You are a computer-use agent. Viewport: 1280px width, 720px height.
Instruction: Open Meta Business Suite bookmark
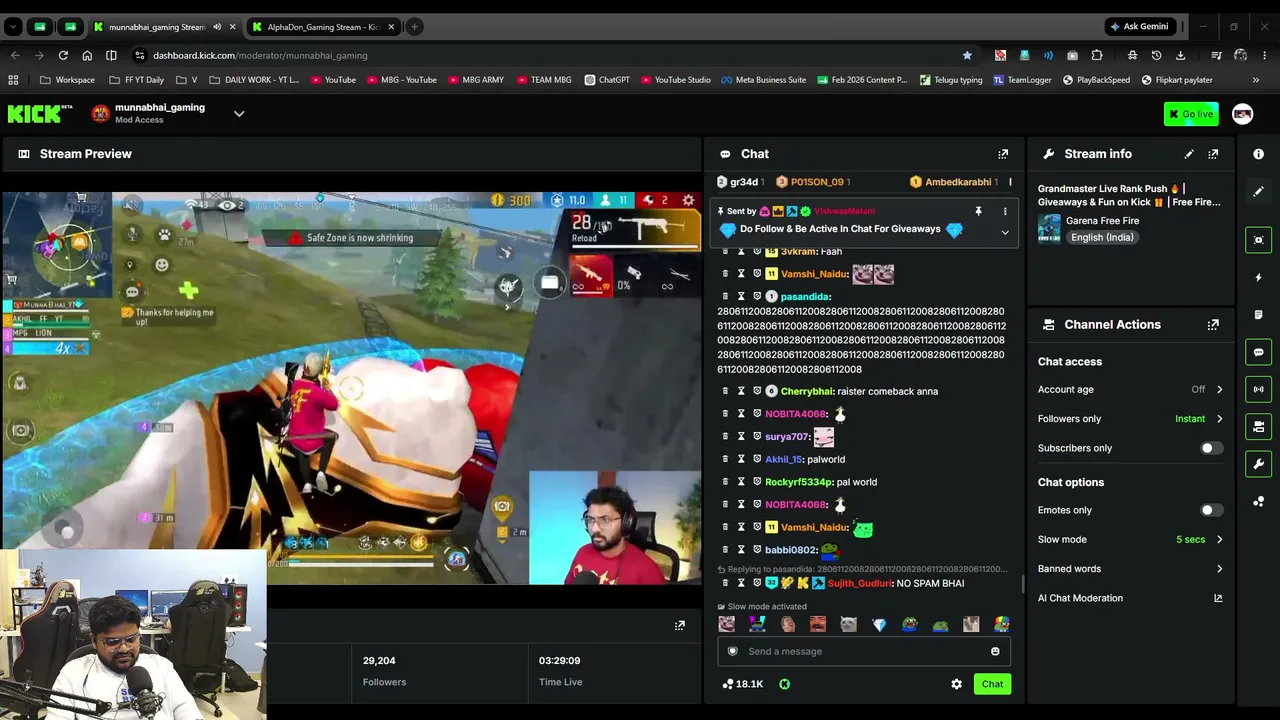(x=763, y=80)
